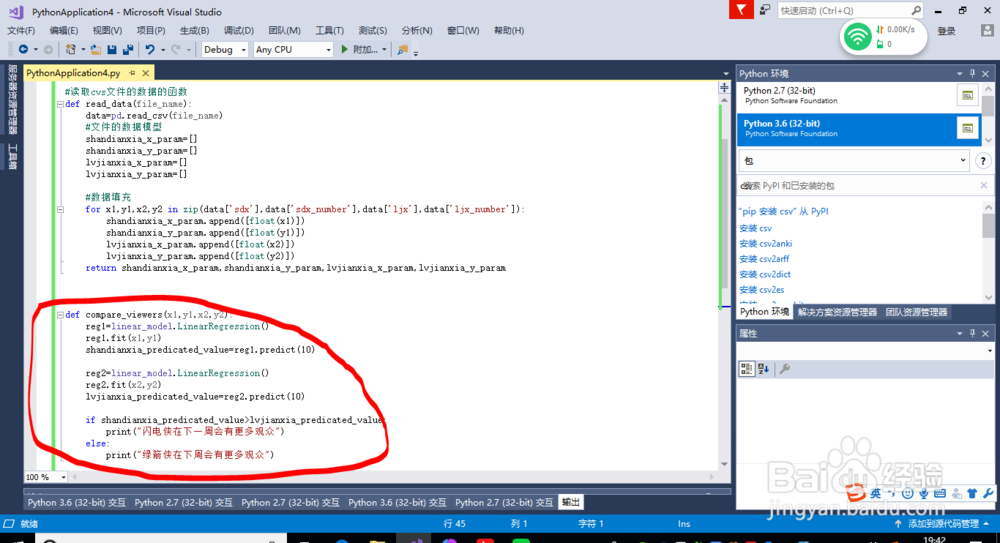Click the help question mark button
The height and width of the screenshot is (543, 1000).
[x=983, y=161]
